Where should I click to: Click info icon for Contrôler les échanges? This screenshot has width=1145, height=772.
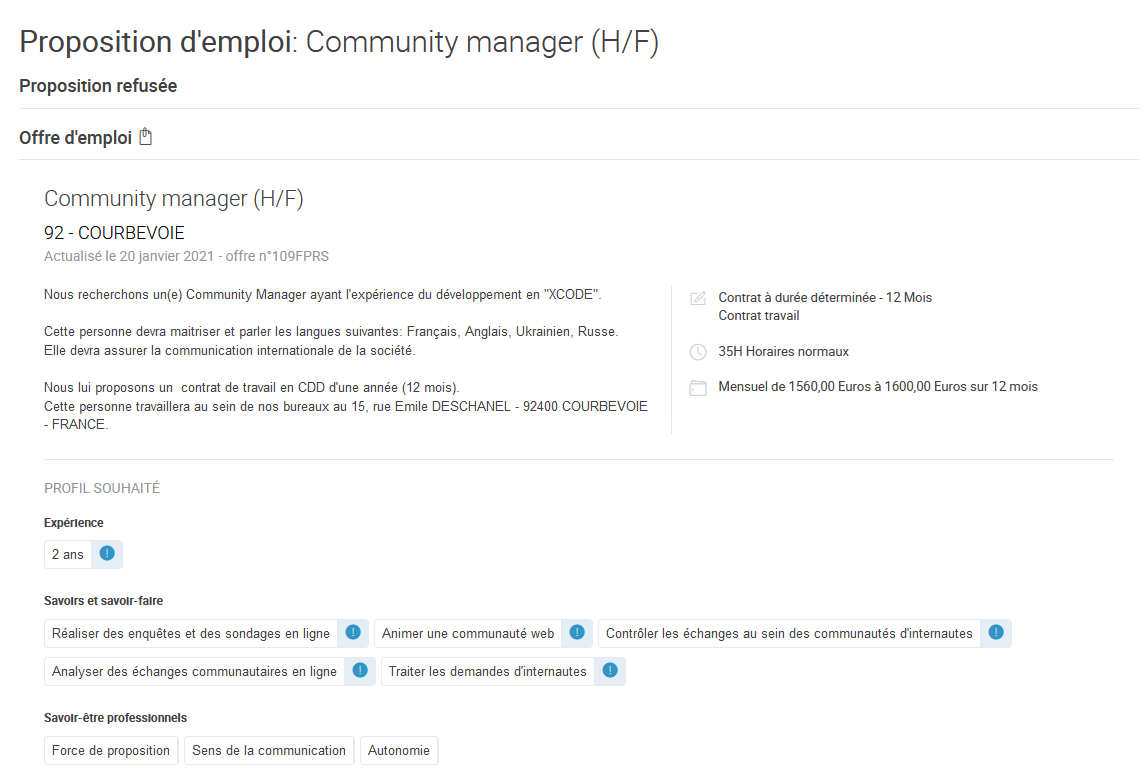click(x=995, y=632)
